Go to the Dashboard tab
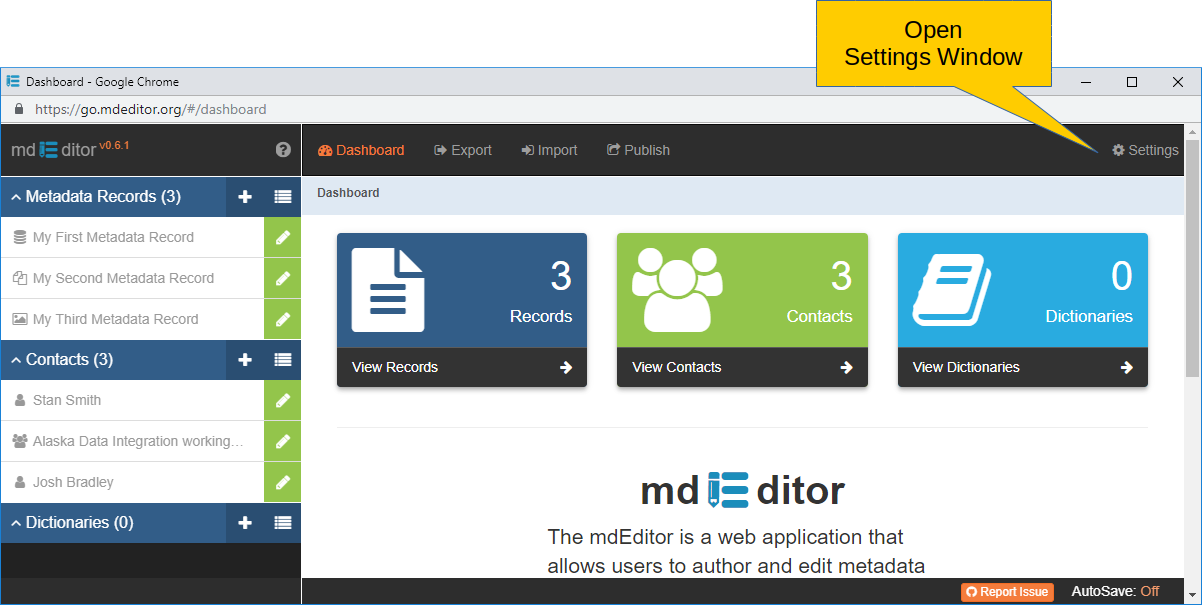Viewport: 1202px width, 605px height. 361,150
